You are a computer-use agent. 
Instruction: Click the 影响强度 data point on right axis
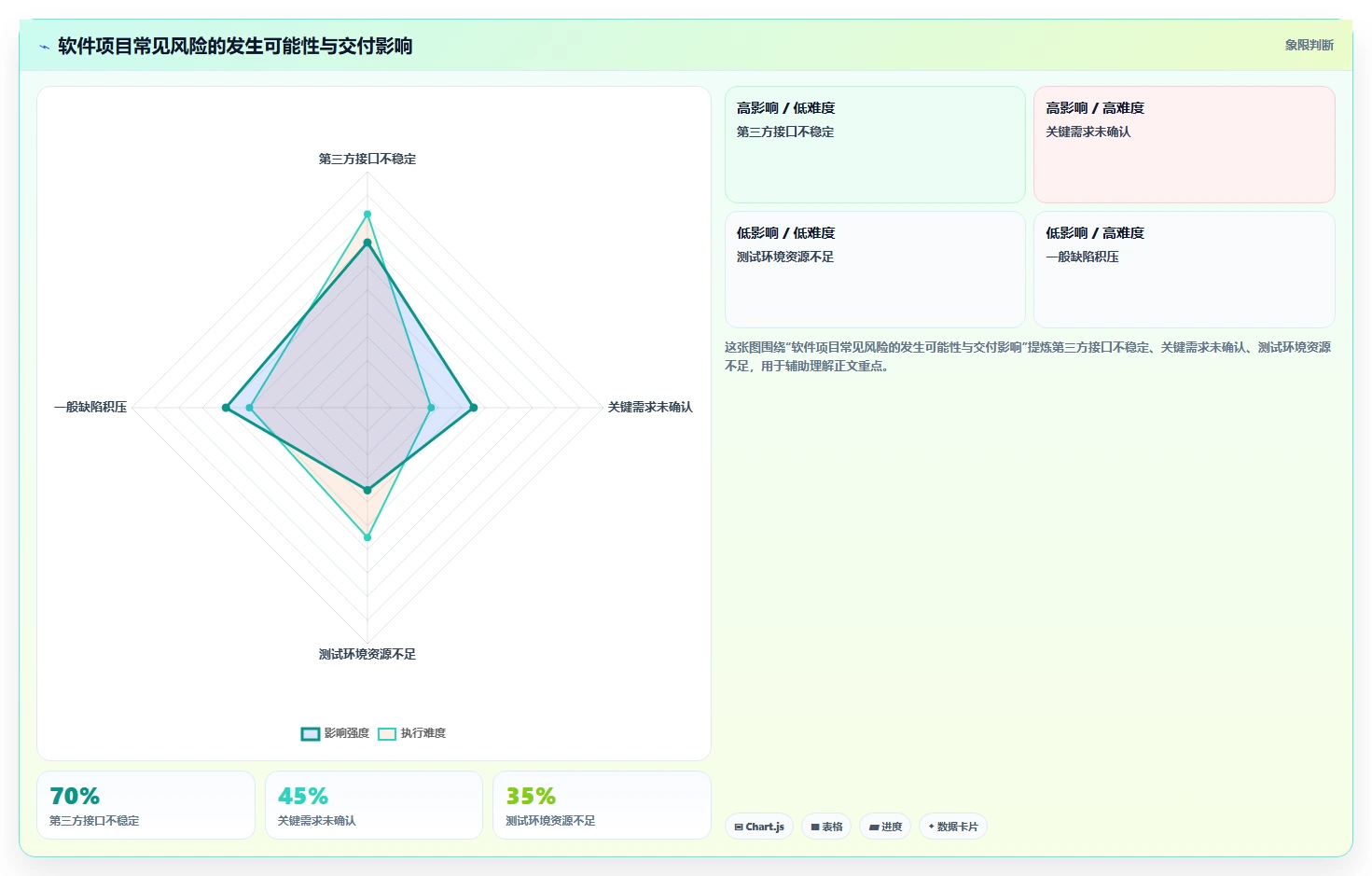(474, 408)
